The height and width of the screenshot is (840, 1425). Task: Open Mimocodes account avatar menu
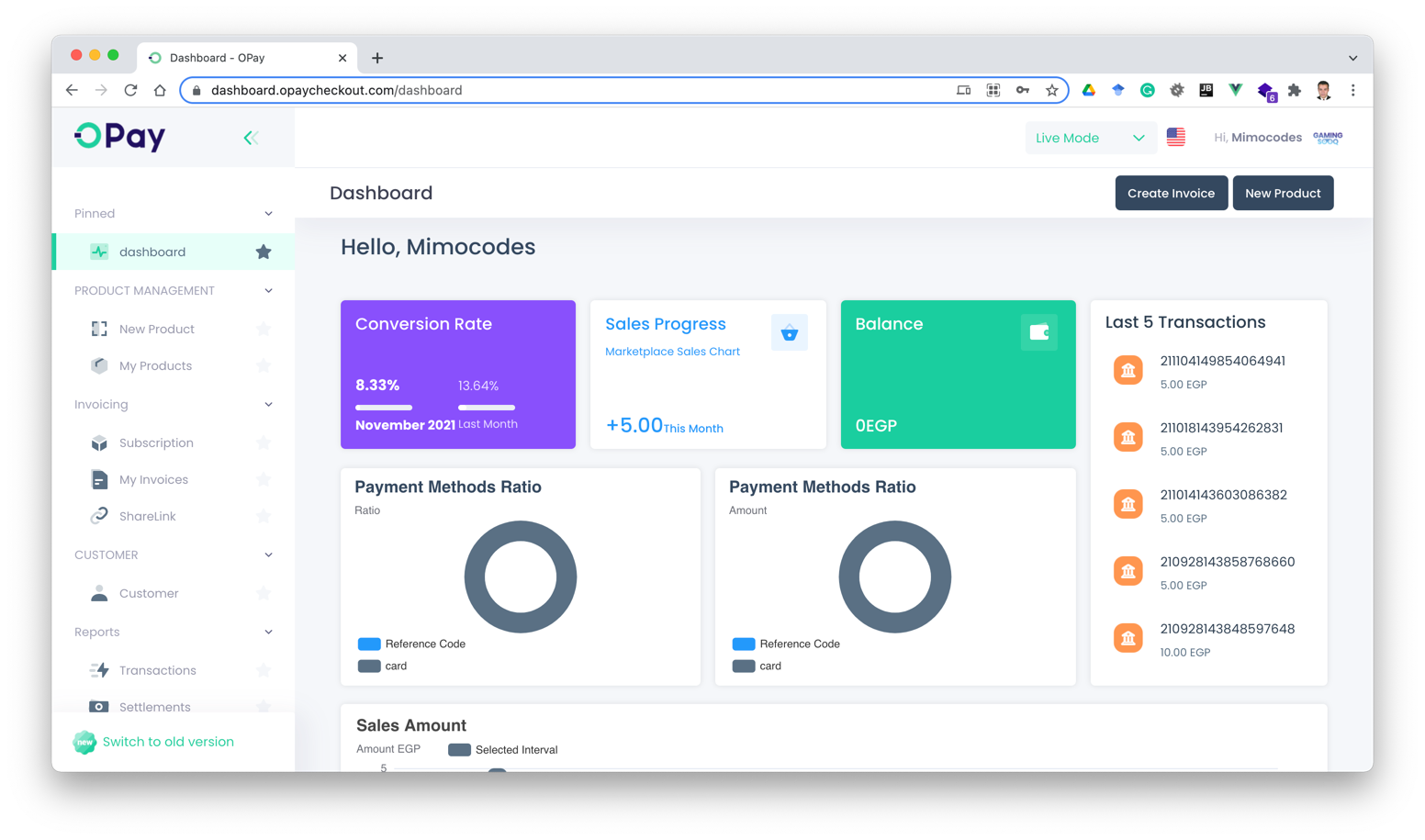(1328, 138)
